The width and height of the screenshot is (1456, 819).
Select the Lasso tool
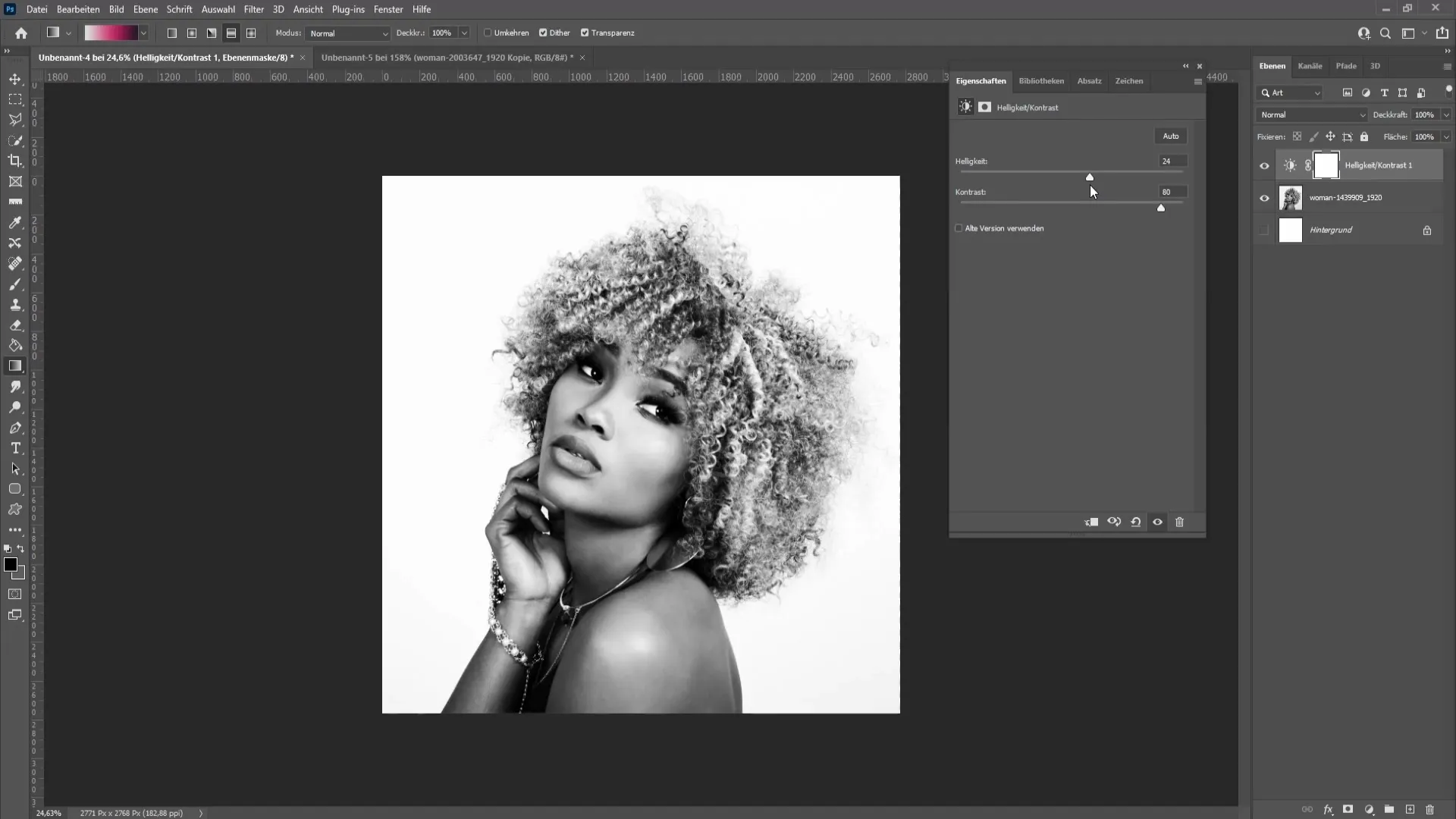(x=15, y=119)
